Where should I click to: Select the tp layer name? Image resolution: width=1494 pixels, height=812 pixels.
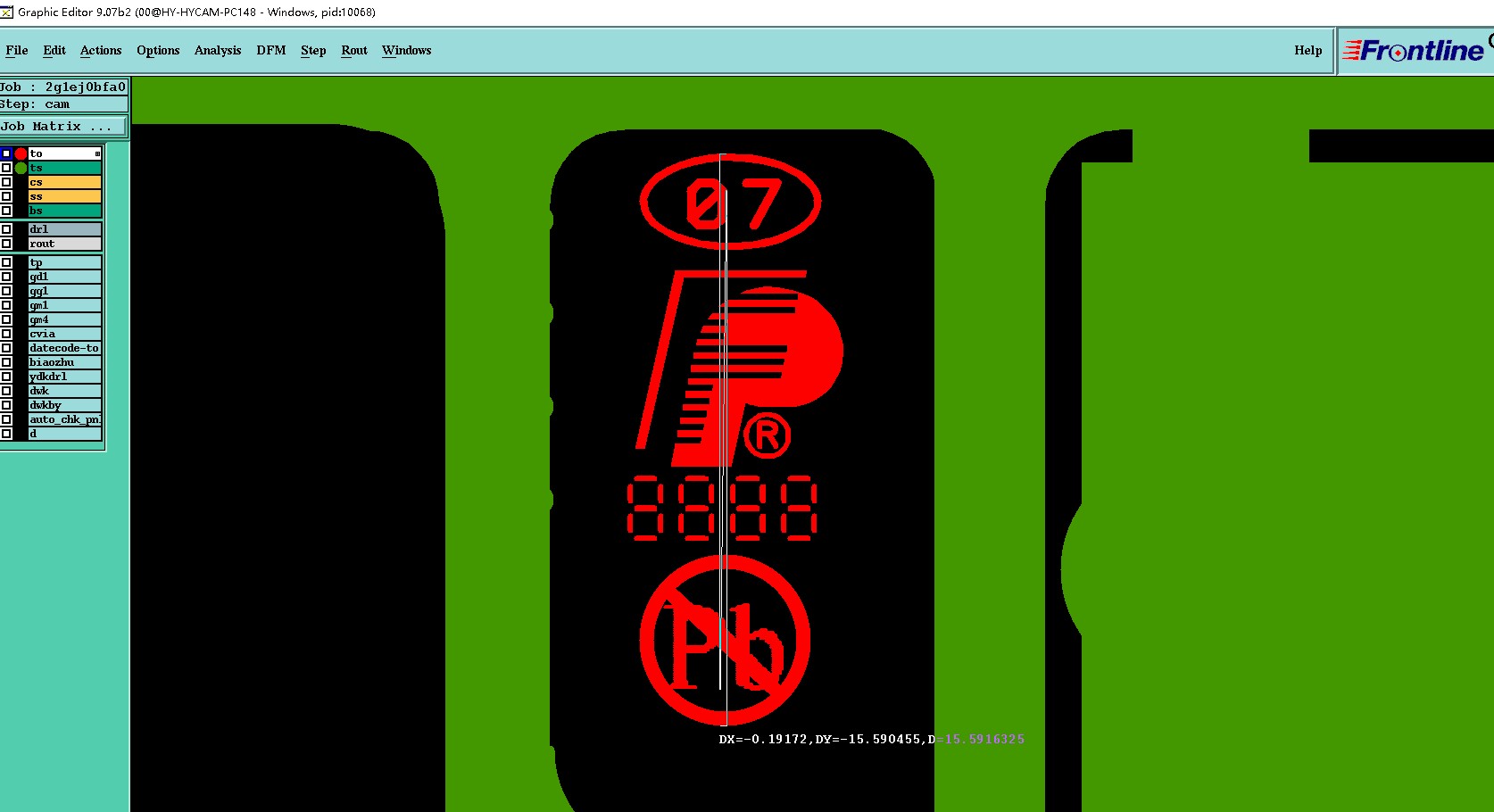coord(64,262)
